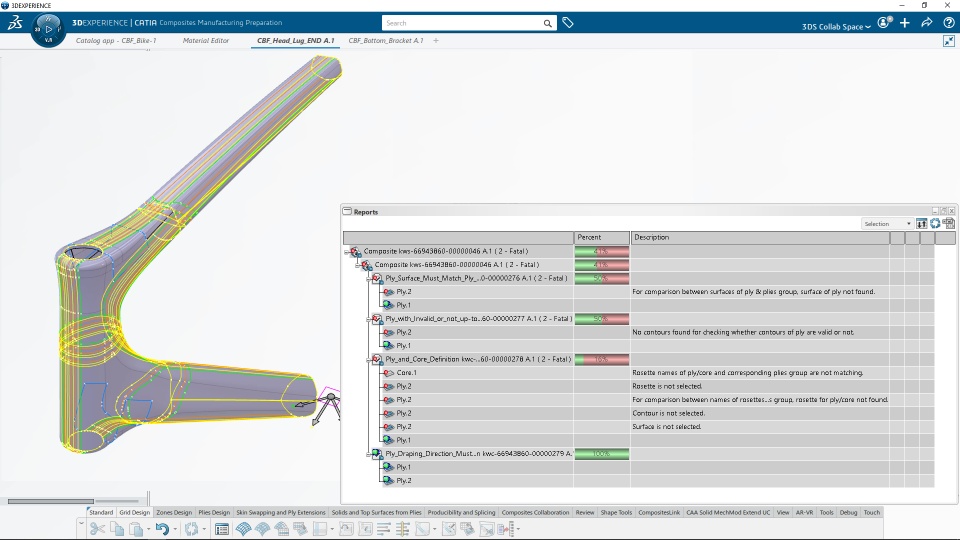Open the Undo history dropdown arrow
This screenshot has width=960, height=540.
pos(175,529)
